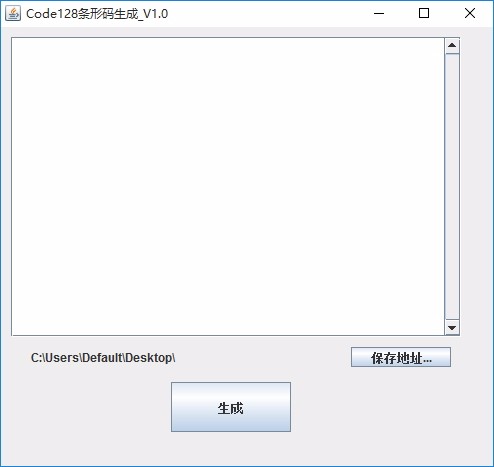The width and height of the screenshot is (494, 467).
Task: Close the Code128条形码生成_V1.0 window
Action: pos(470,13)
